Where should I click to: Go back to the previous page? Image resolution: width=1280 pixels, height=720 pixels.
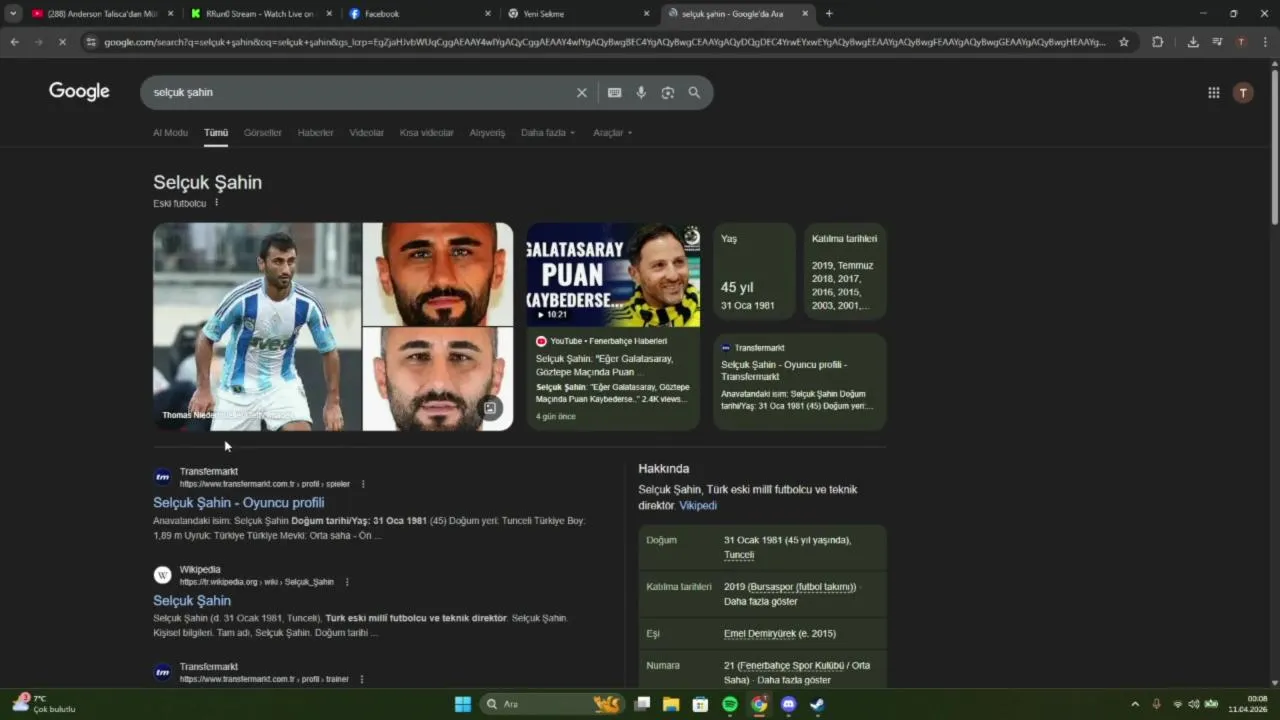[x=14, y=42]
